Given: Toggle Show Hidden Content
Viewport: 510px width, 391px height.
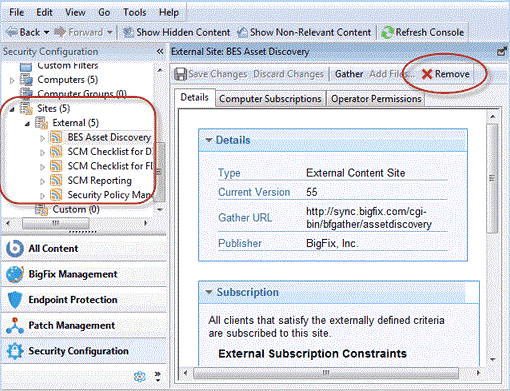Looking at the screenshot, I should tap(177, 32).
